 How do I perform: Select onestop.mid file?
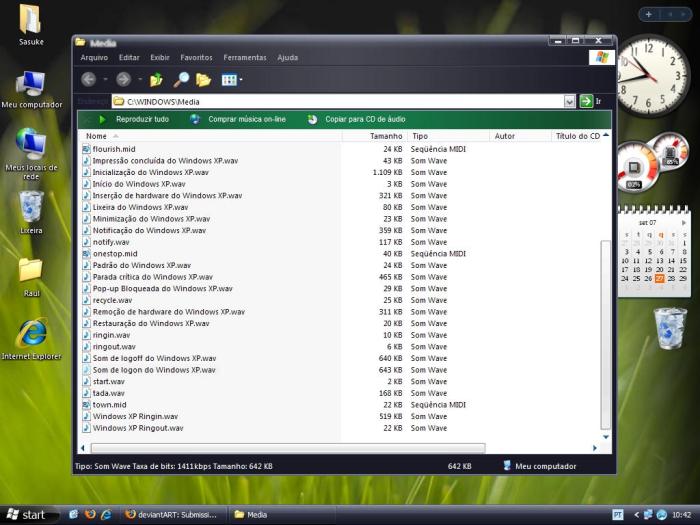(110, 254)
